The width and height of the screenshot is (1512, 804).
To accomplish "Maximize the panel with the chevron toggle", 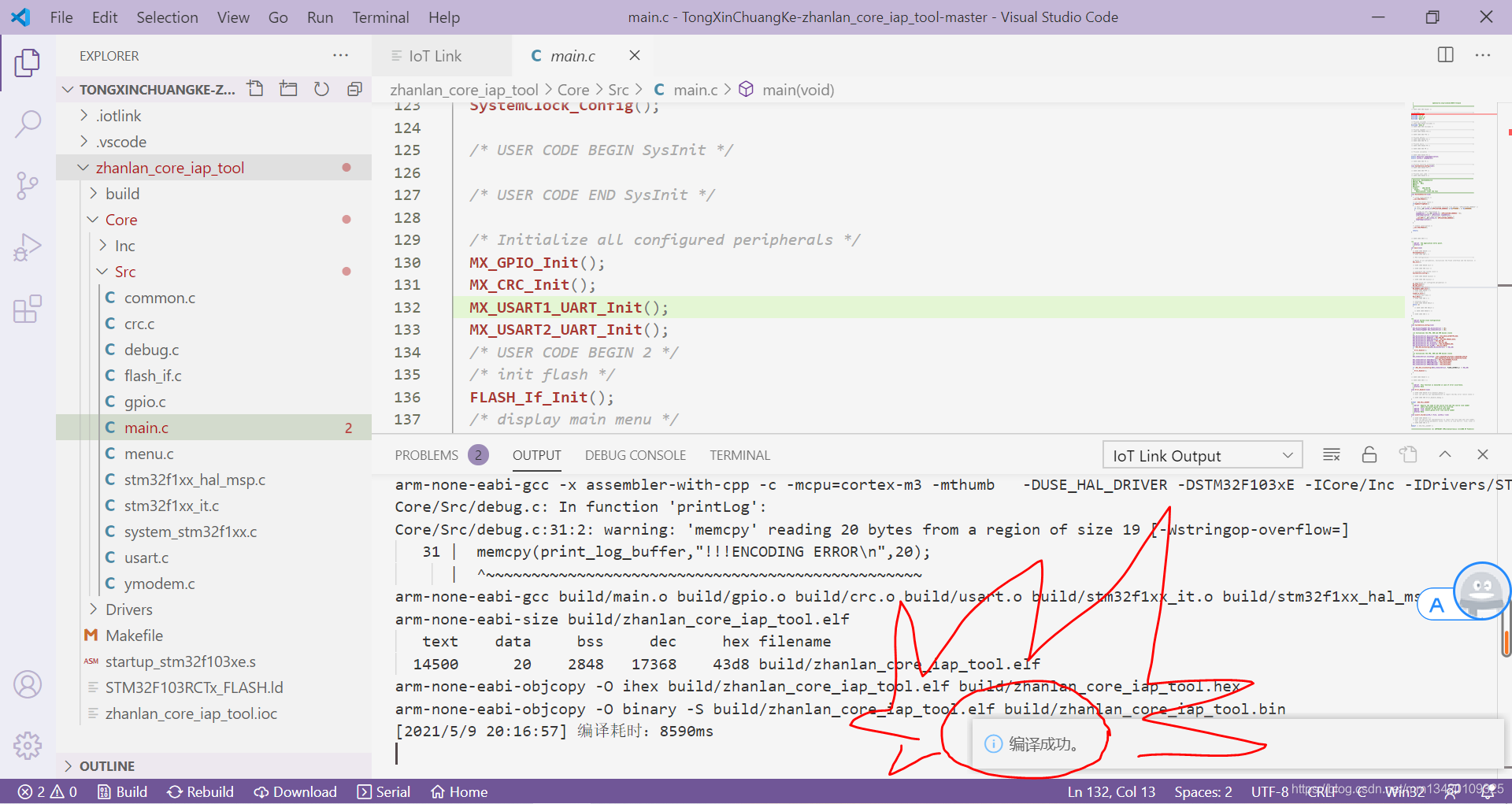I will click(1445, 454).
